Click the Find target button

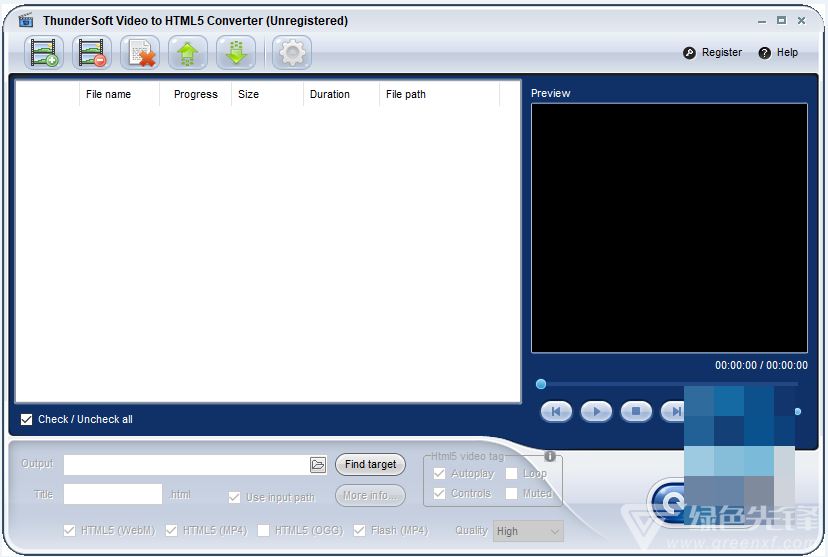(x=370, y=464)
